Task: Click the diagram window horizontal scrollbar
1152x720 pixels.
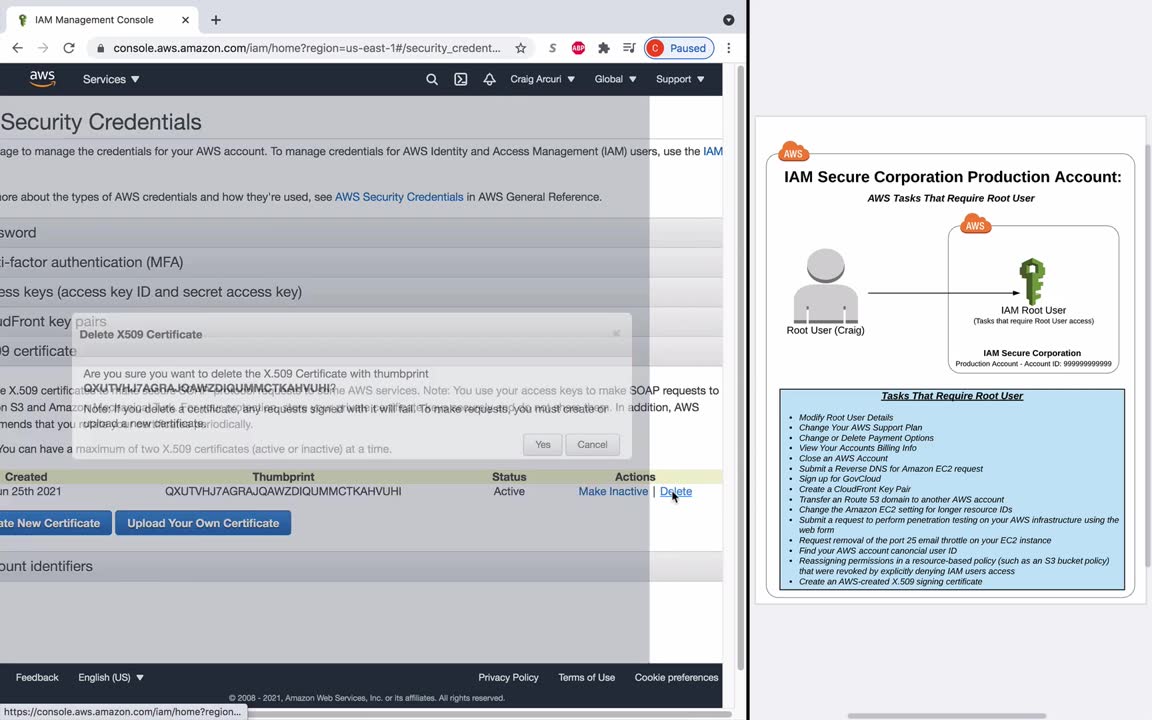Action: [946, 716]
